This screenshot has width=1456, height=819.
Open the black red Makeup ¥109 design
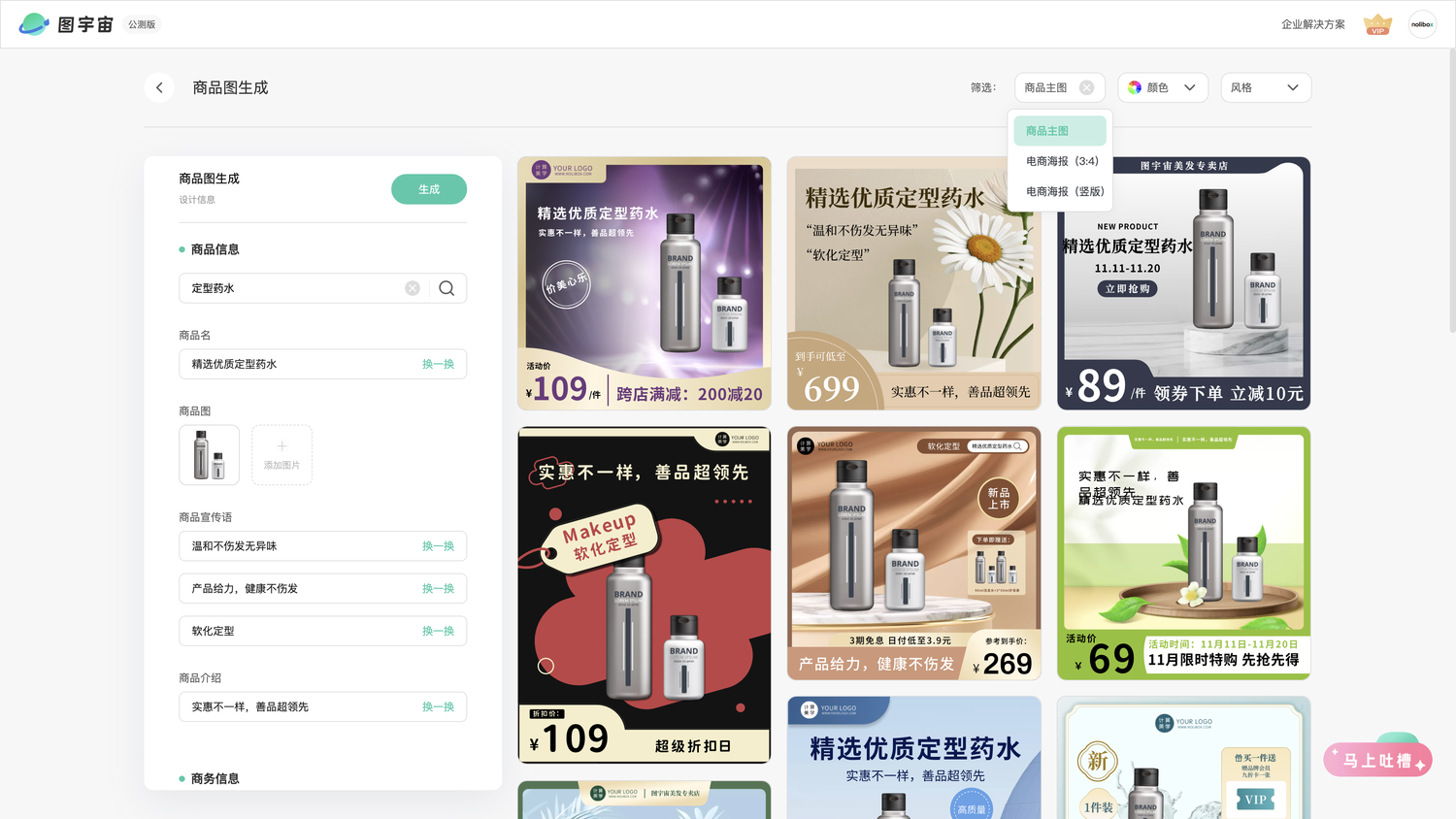tap(645, 595)
